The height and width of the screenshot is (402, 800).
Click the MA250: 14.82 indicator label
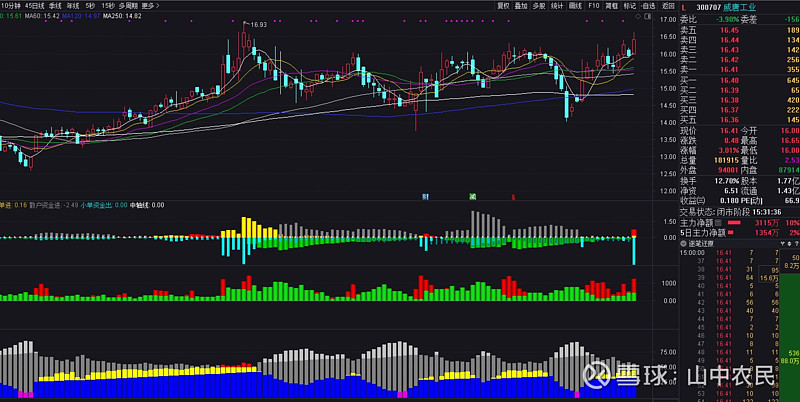pos(122,16)
